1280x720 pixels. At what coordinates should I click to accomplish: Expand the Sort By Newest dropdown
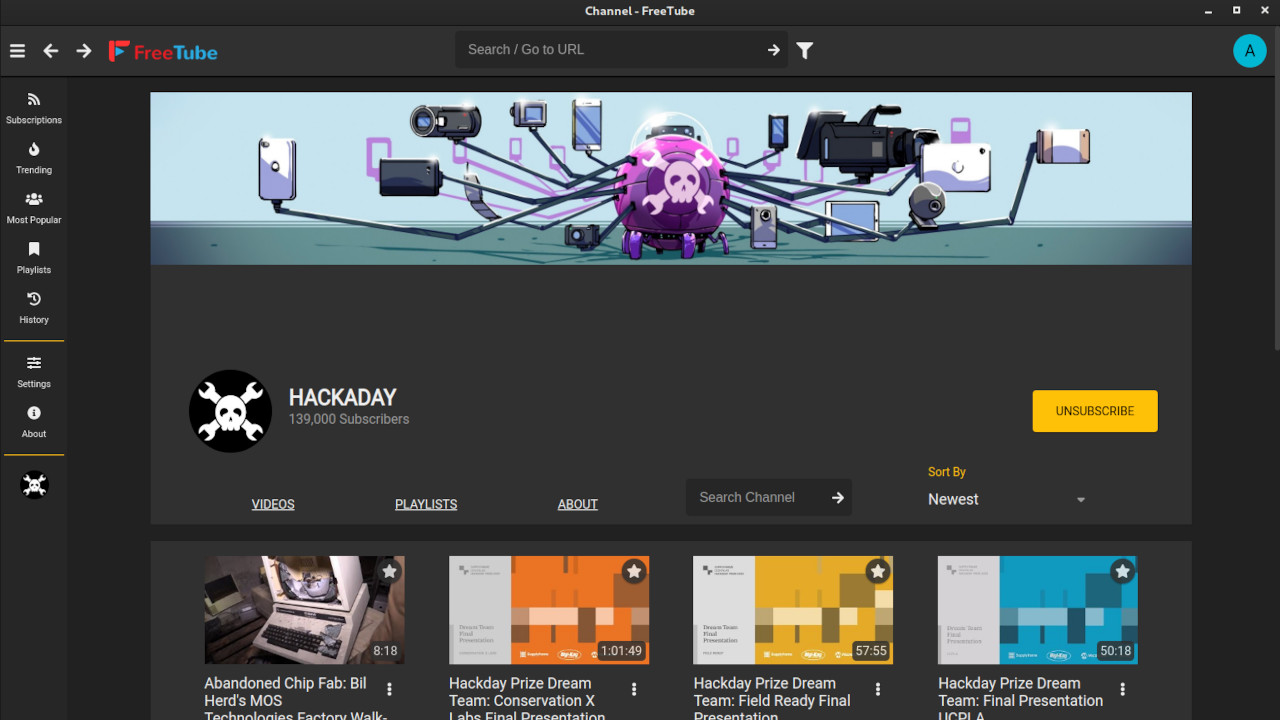pos(1006,499)
